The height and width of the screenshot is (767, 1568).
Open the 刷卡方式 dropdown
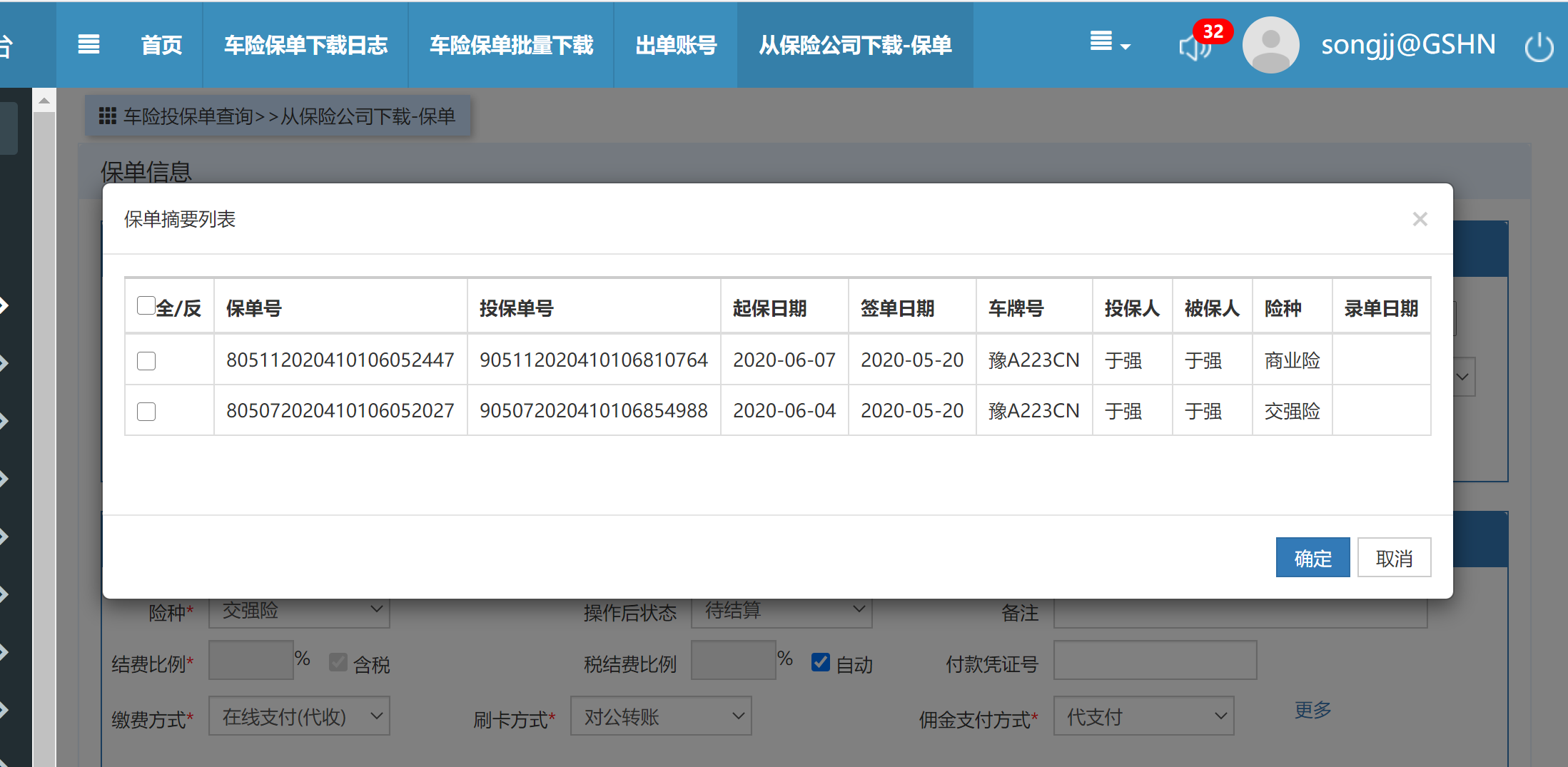coord(660,716)
